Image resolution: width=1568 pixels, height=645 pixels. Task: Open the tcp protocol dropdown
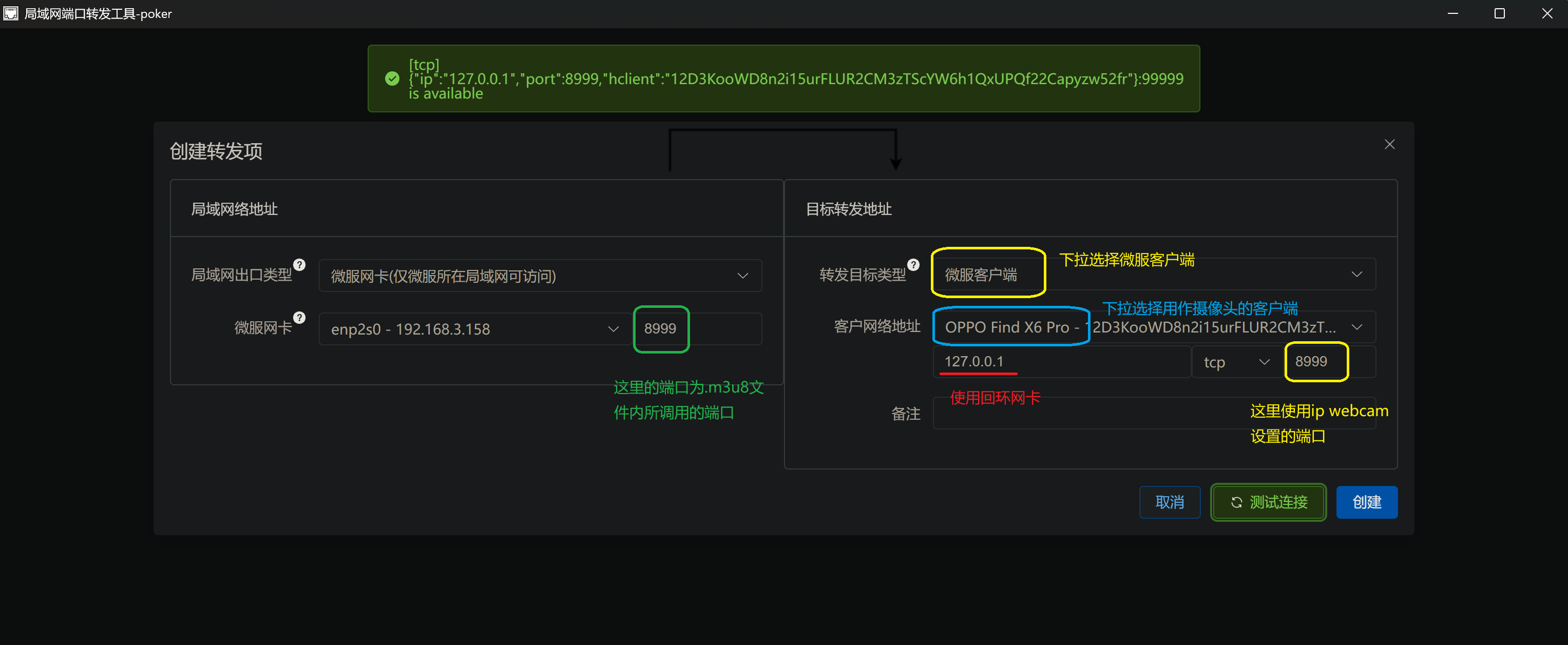[x=1237, y=362]
